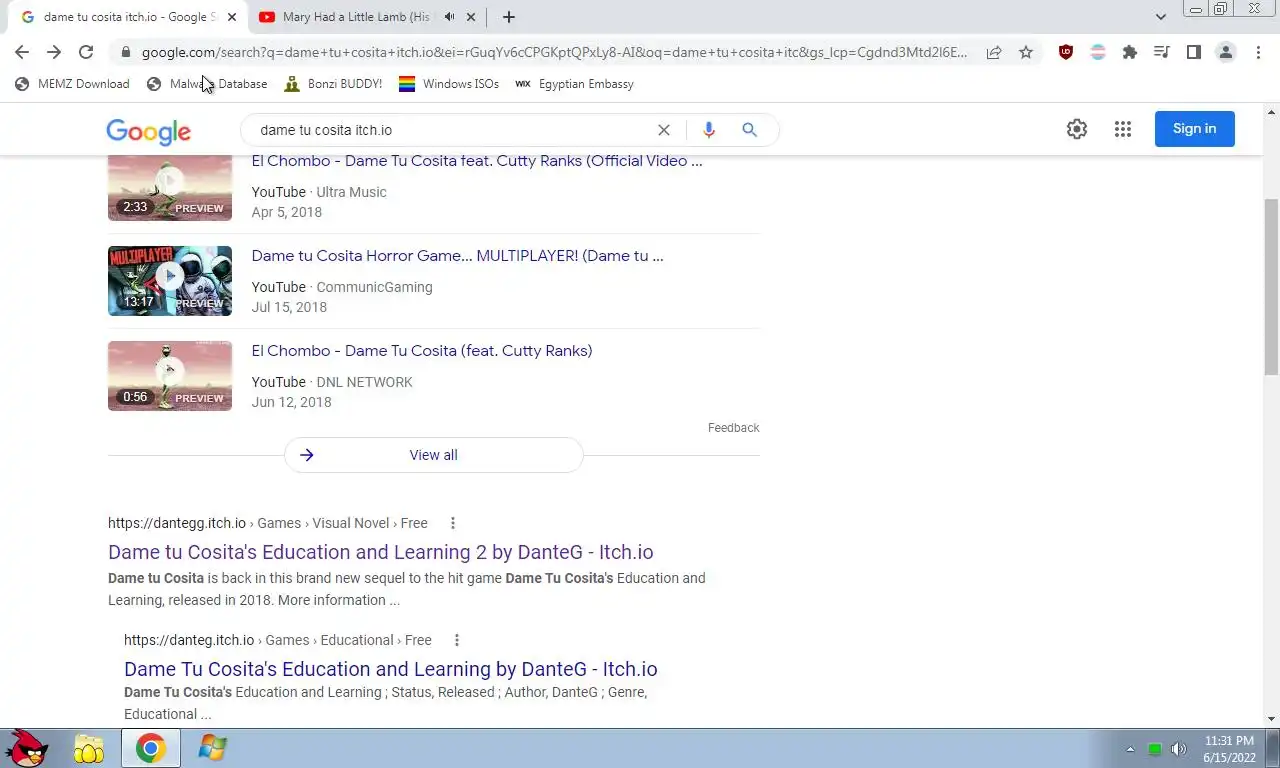The height and width of the screenshot is (768, 1280).
Task: Open the taskbar folder icon
Action: (x=89, y=748)
